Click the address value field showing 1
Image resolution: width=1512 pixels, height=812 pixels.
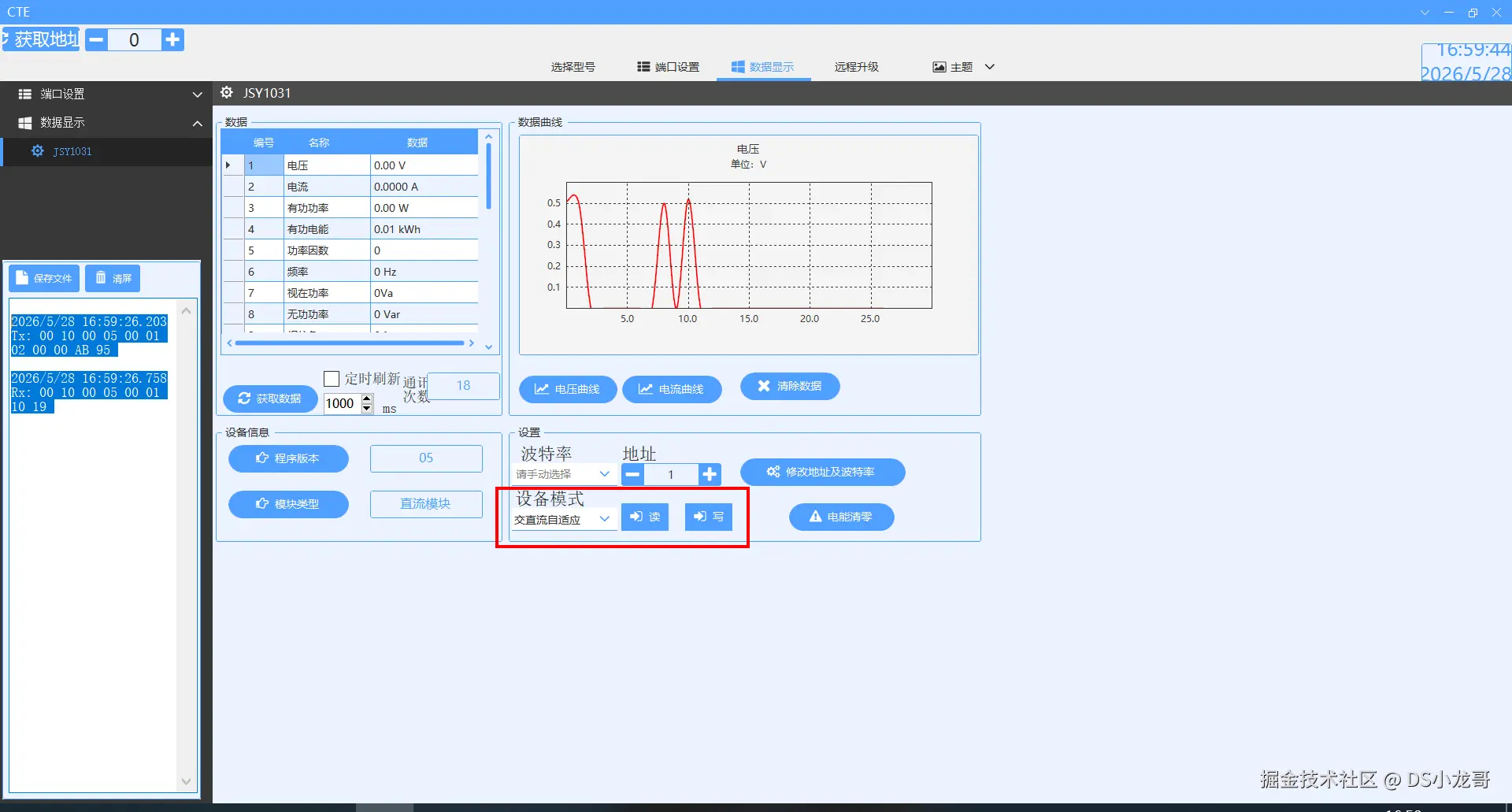click(671, 474)
